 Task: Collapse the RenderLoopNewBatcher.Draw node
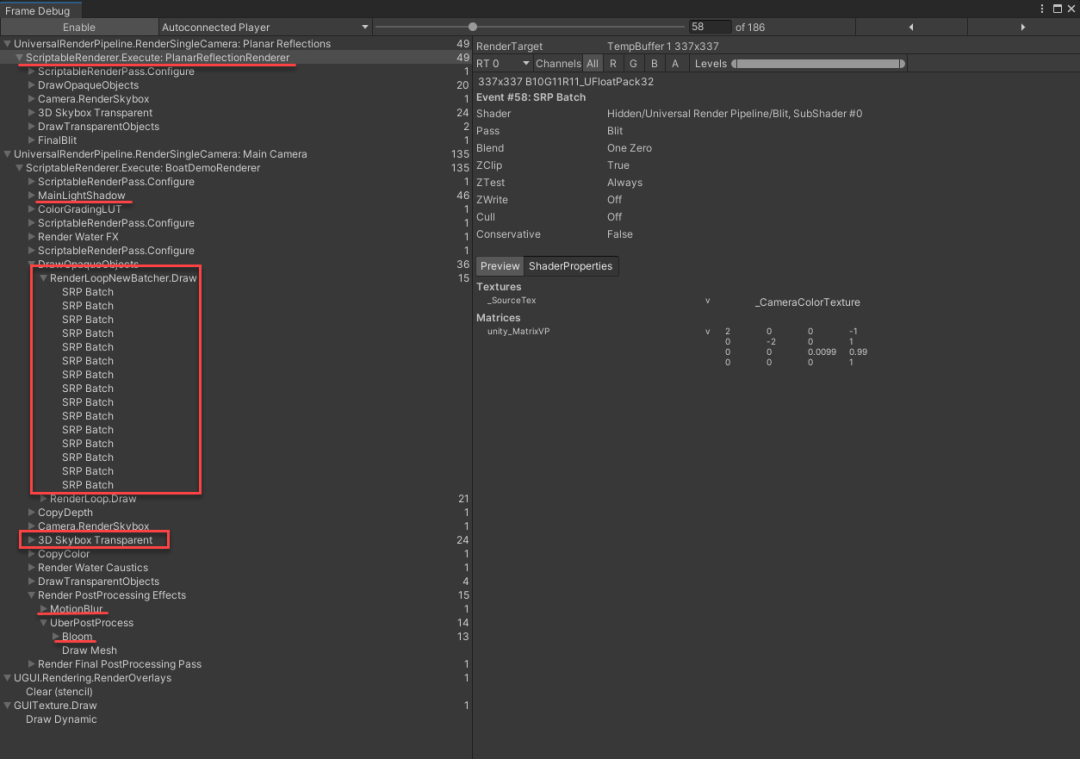pos(43,278)
